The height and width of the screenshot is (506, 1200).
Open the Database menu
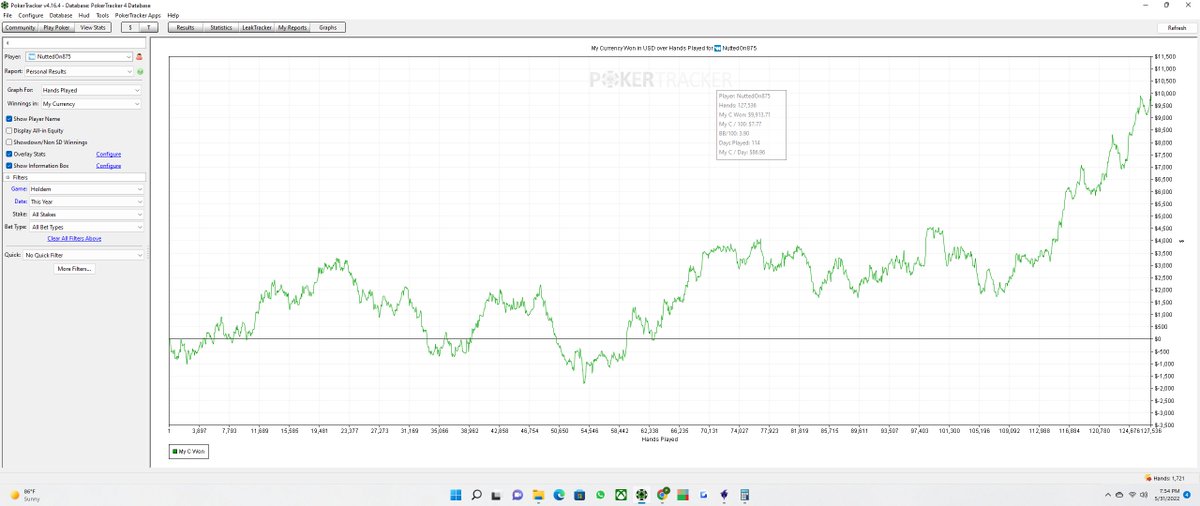(60, 16)
